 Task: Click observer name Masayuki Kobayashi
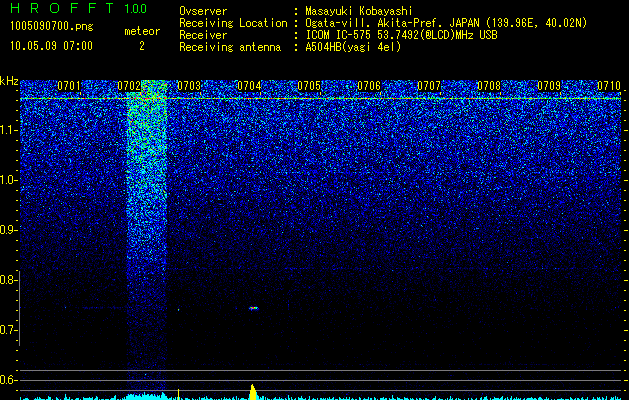click(359, 11)
